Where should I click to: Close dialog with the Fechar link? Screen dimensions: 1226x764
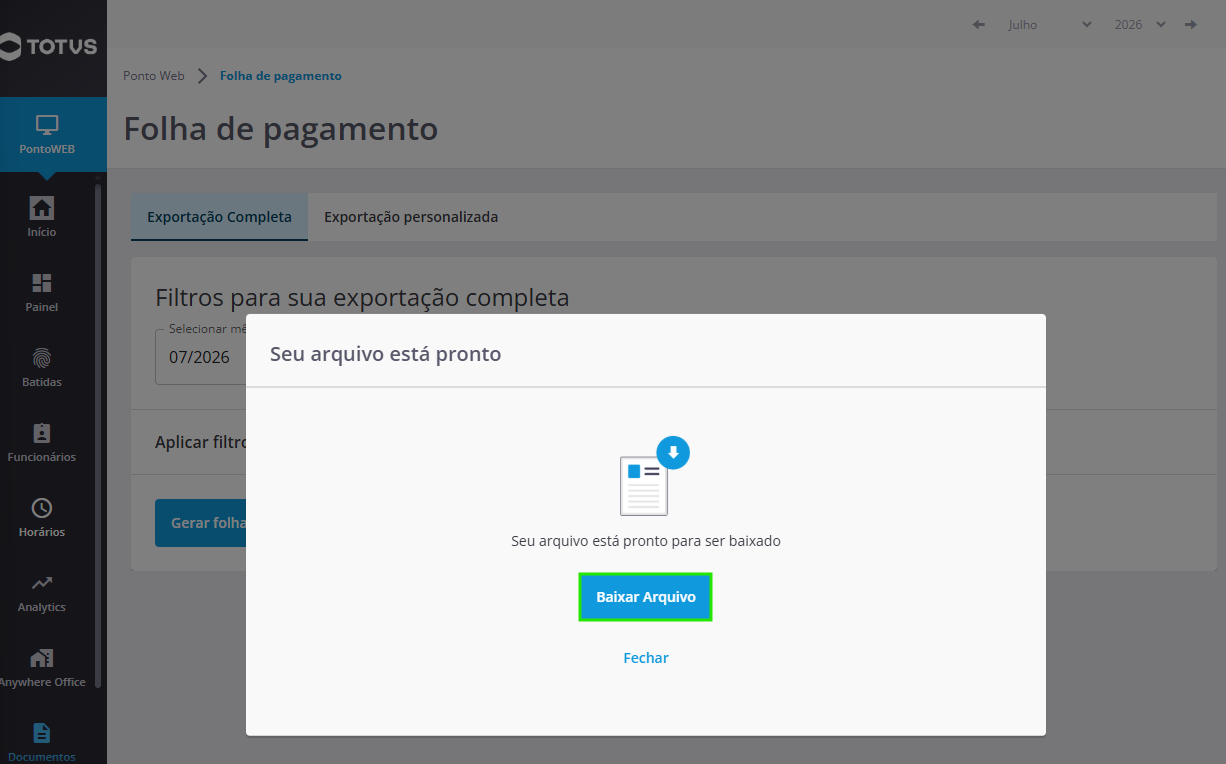645,658
